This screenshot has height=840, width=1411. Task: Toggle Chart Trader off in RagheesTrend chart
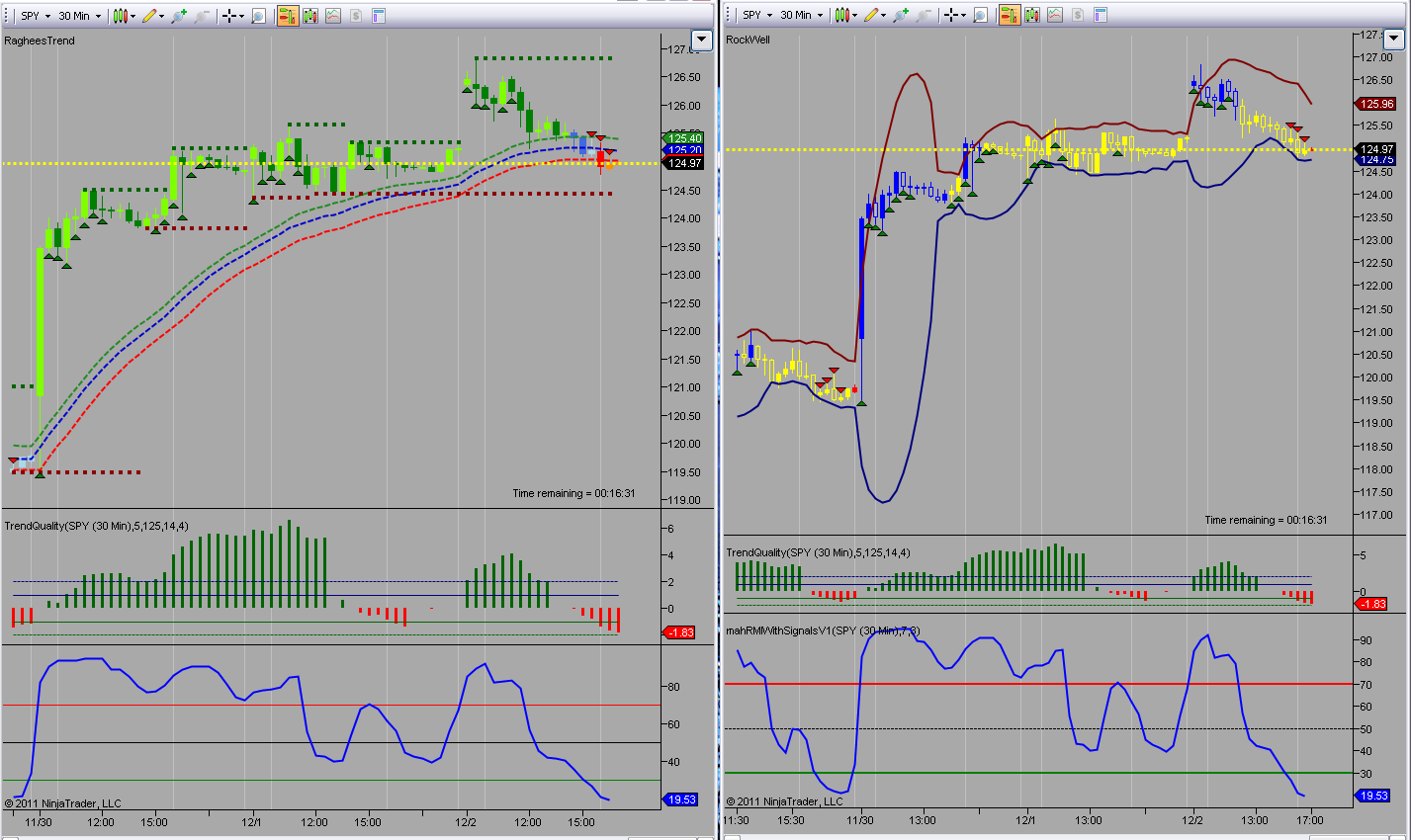[x=288, y=16]
